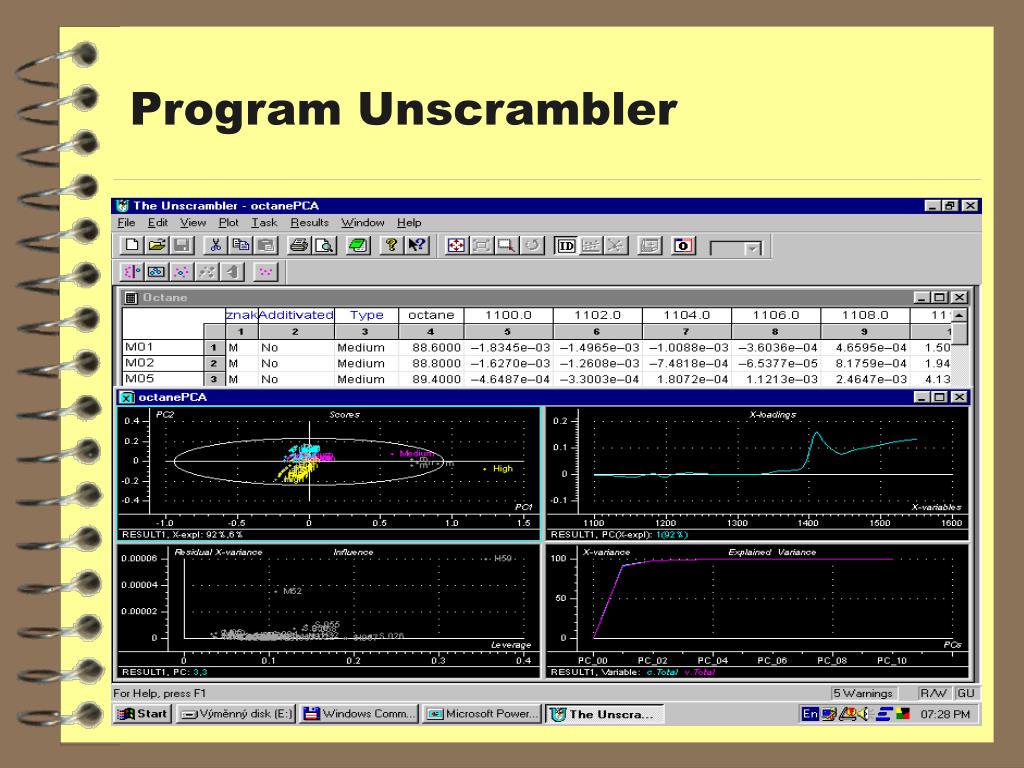Select row header M05
The width and height of the screenshot is (1024, 768).
[x=163, y=379]
